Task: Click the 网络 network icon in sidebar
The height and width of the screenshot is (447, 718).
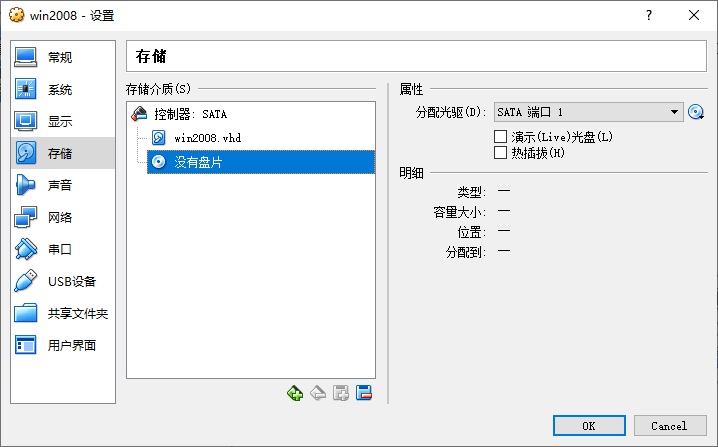Action: (x=26, y=217)
